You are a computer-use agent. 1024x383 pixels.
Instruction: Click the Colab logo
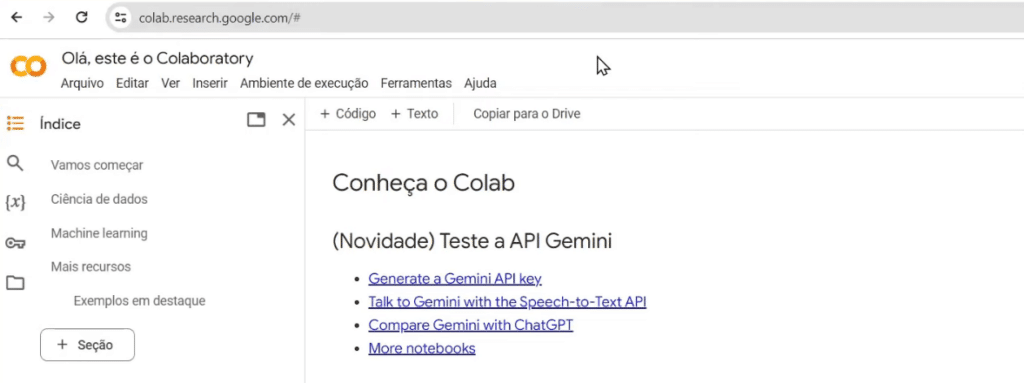[28, 67]
